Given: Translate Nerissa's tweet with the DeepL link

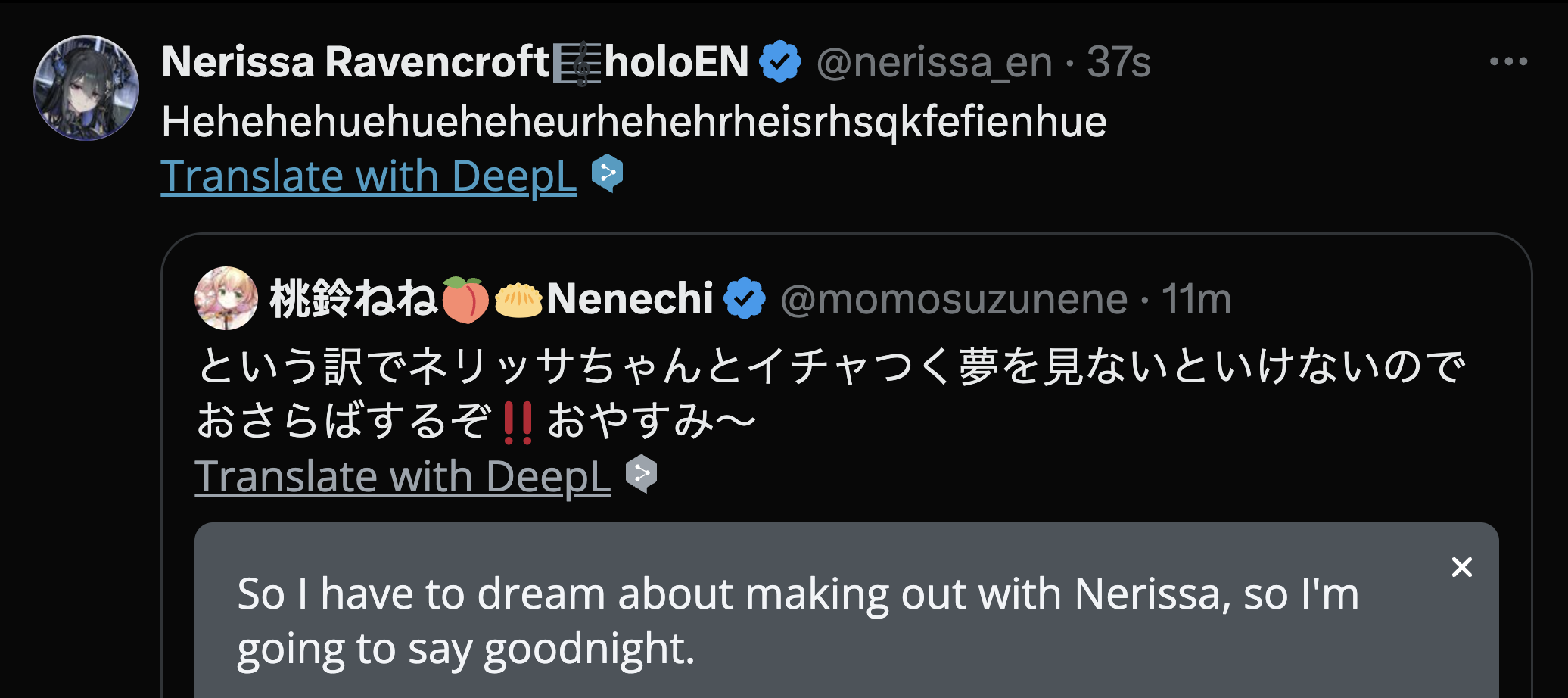Looking at the screenshot, I should point(369,176).
